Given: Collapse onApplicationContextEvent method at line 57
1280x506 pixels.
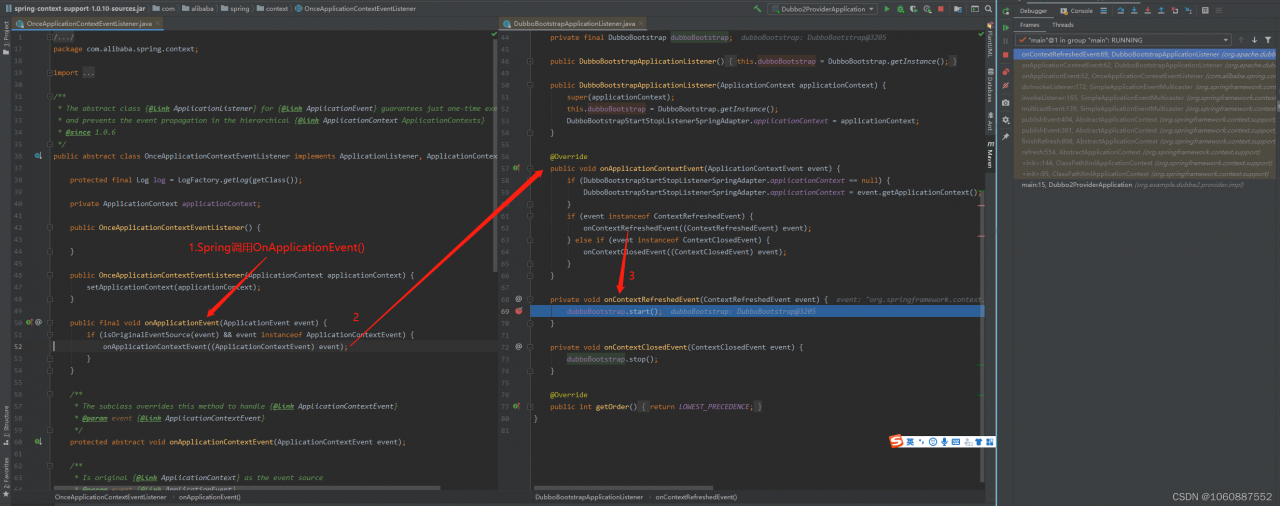Looking at the screenshot, I should [530, 168].
